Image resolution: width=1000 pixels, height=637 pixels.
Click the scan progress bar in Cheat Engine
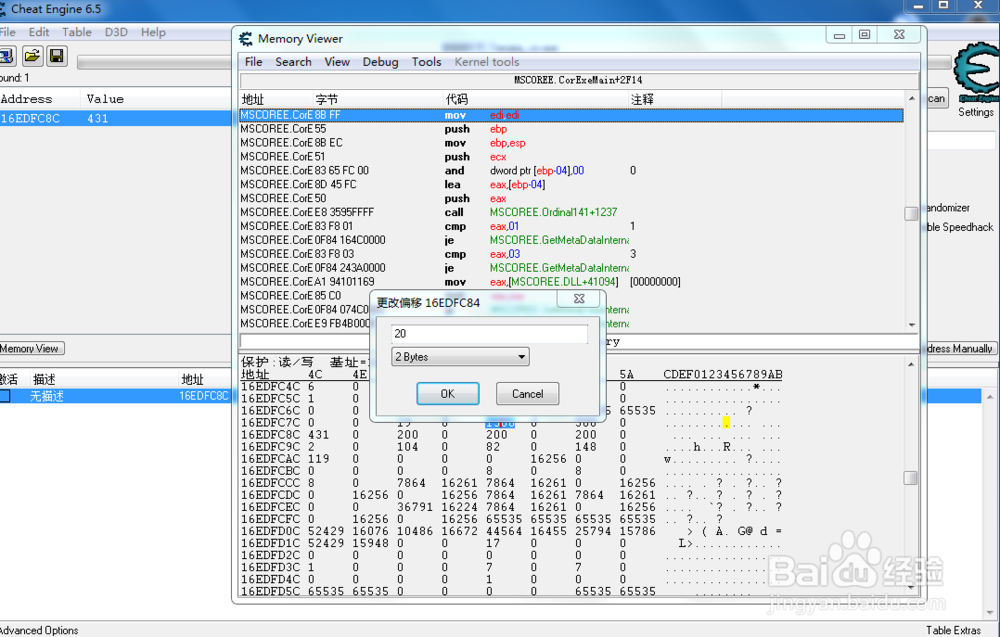click(x=154, y=62)
